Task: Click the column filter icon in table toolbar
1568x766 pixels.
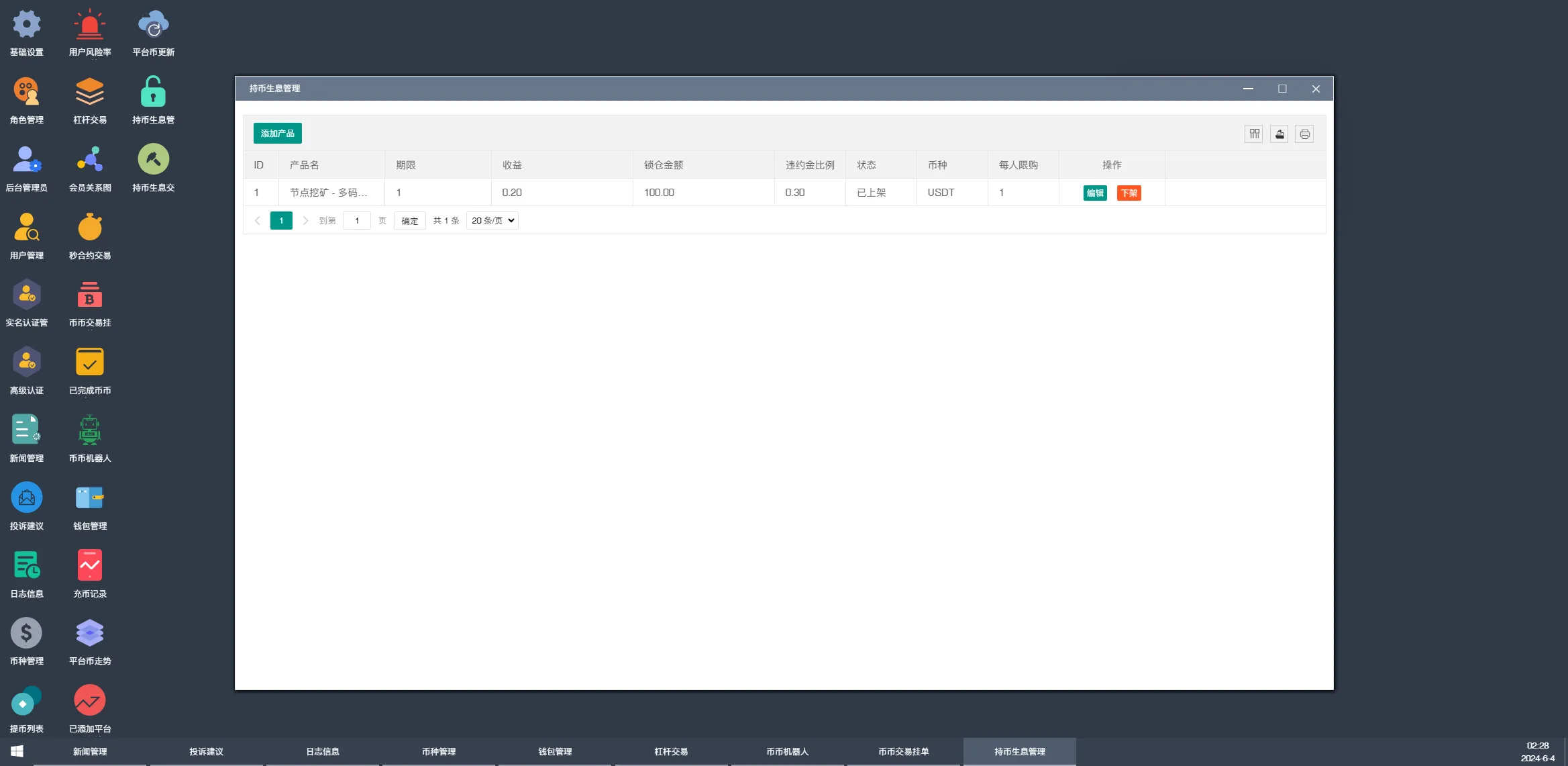Action: pyautogui.click(x=1254, y=134)
